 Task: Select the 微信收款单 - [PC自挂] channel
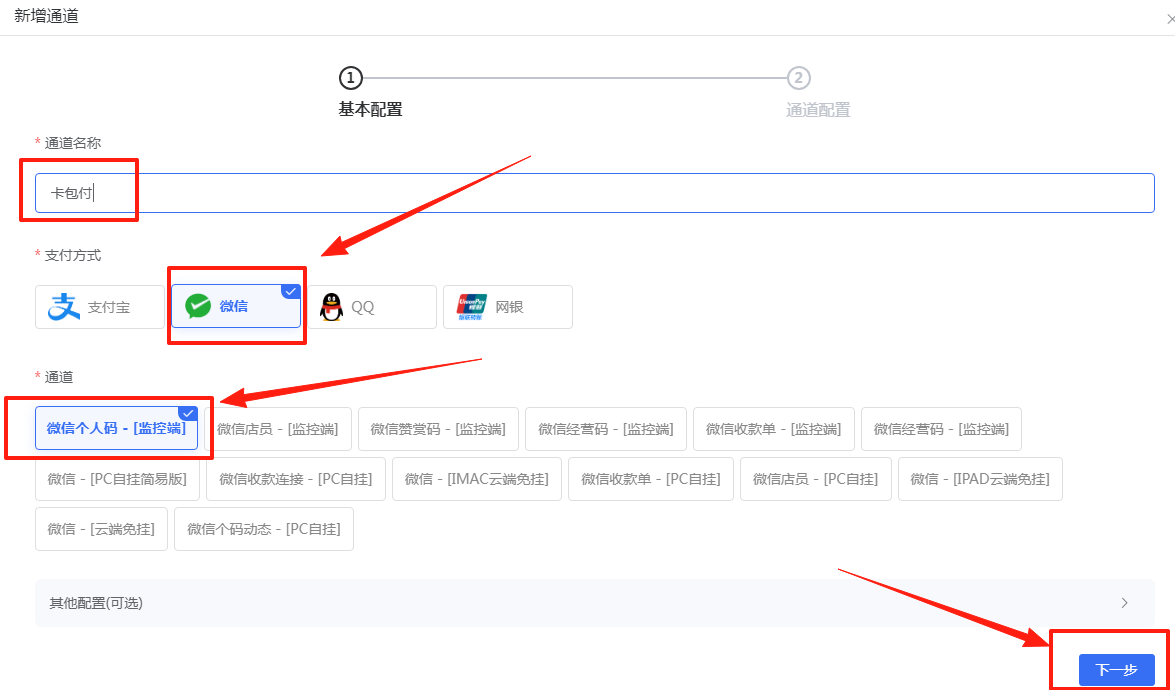tap(650, 478)
